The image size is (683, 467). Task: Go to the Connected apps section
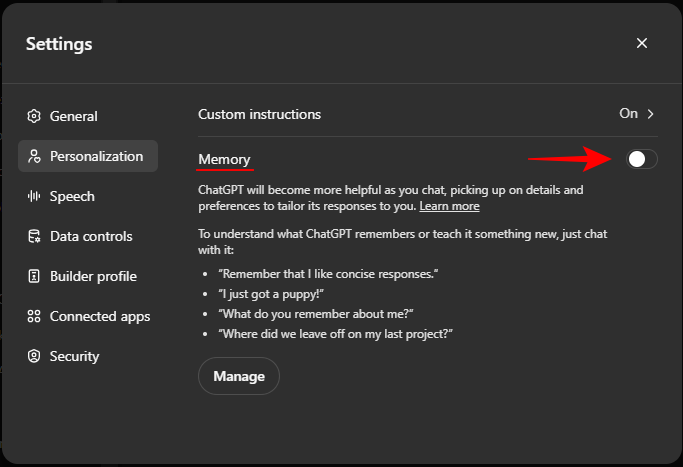(99, 316)
